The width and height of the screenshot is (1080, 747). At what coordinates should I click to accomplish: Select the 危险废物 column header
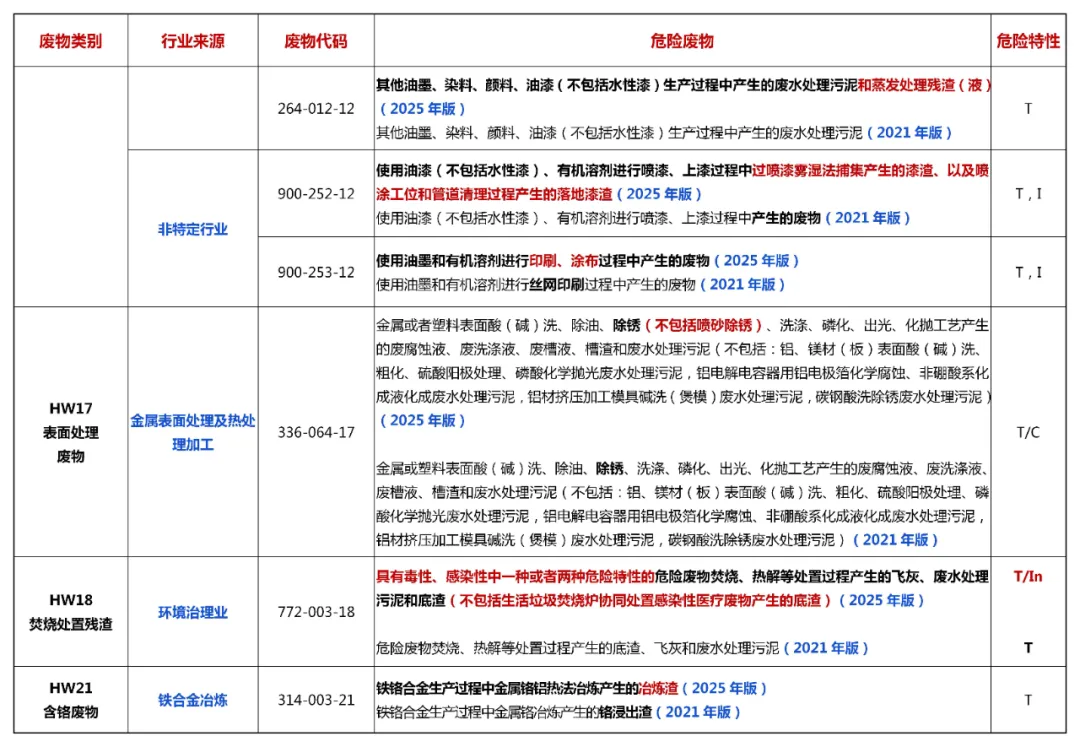tap(682, 41)
